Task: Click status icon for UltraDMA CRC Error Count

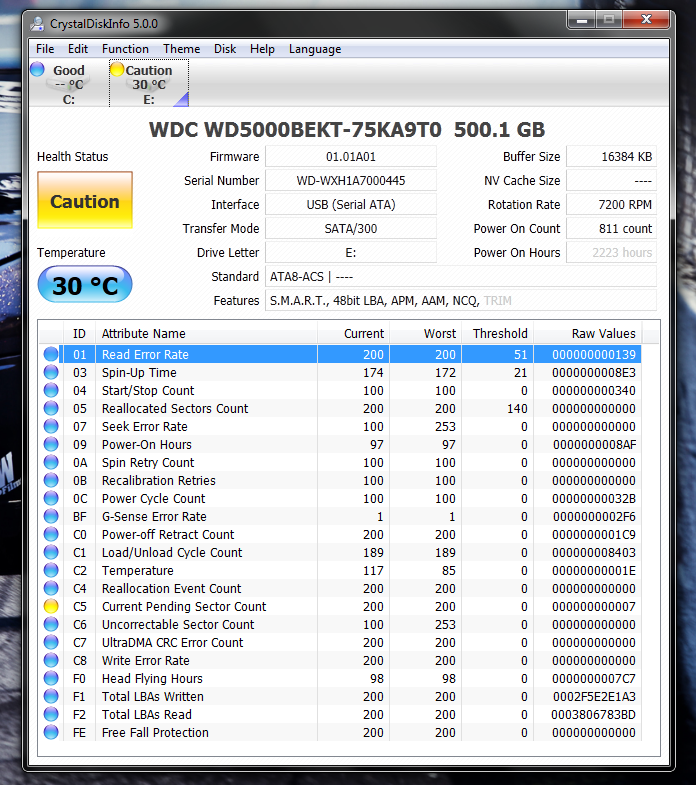Action: point(51,642)
